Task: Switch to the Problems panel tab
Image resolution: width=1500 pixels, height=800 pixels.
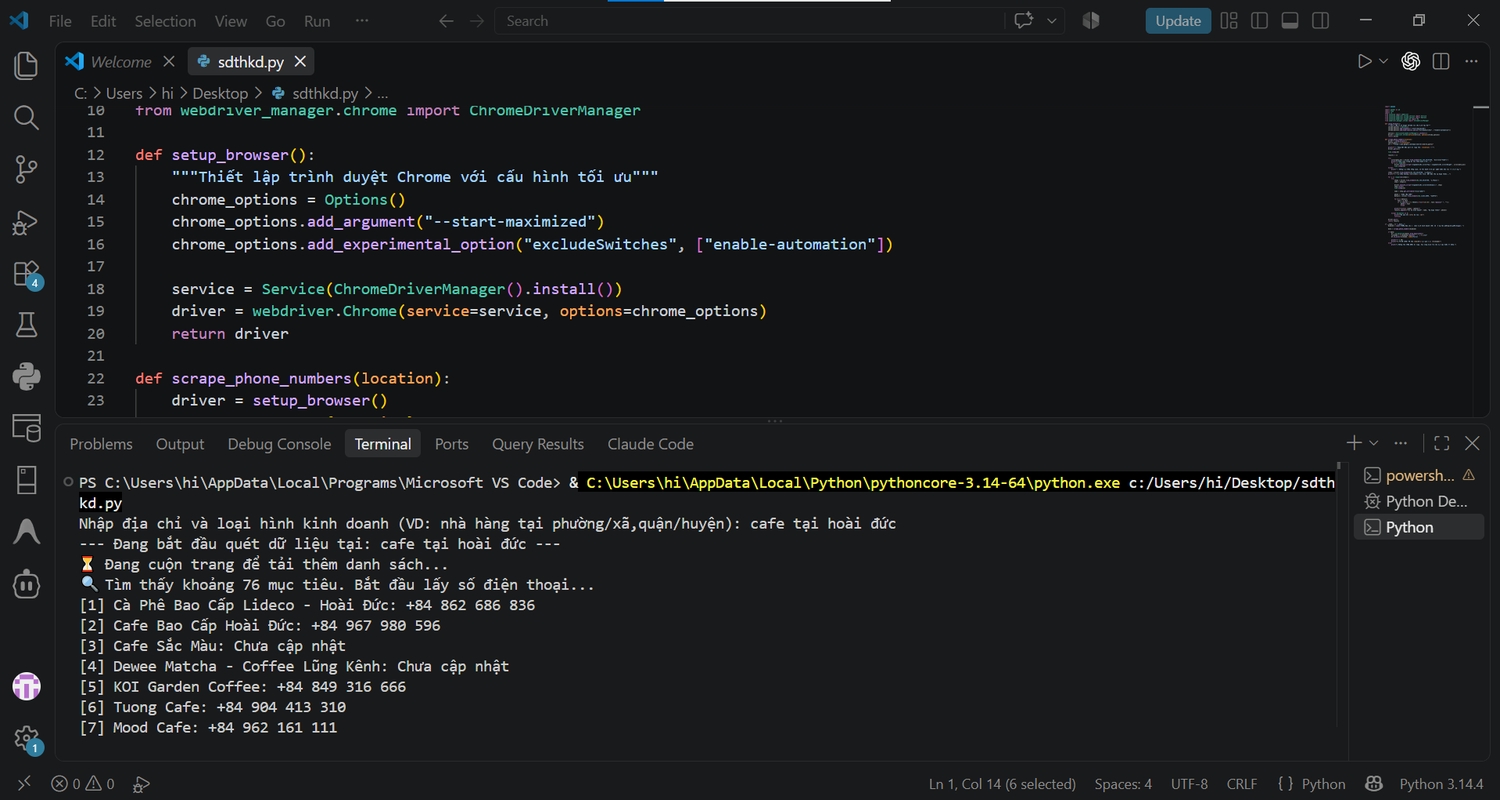Action: (x=101, y=444)
